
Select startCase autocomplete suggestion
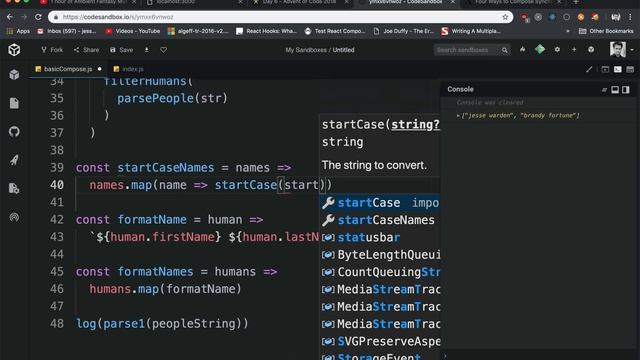[x=380, y=203]
